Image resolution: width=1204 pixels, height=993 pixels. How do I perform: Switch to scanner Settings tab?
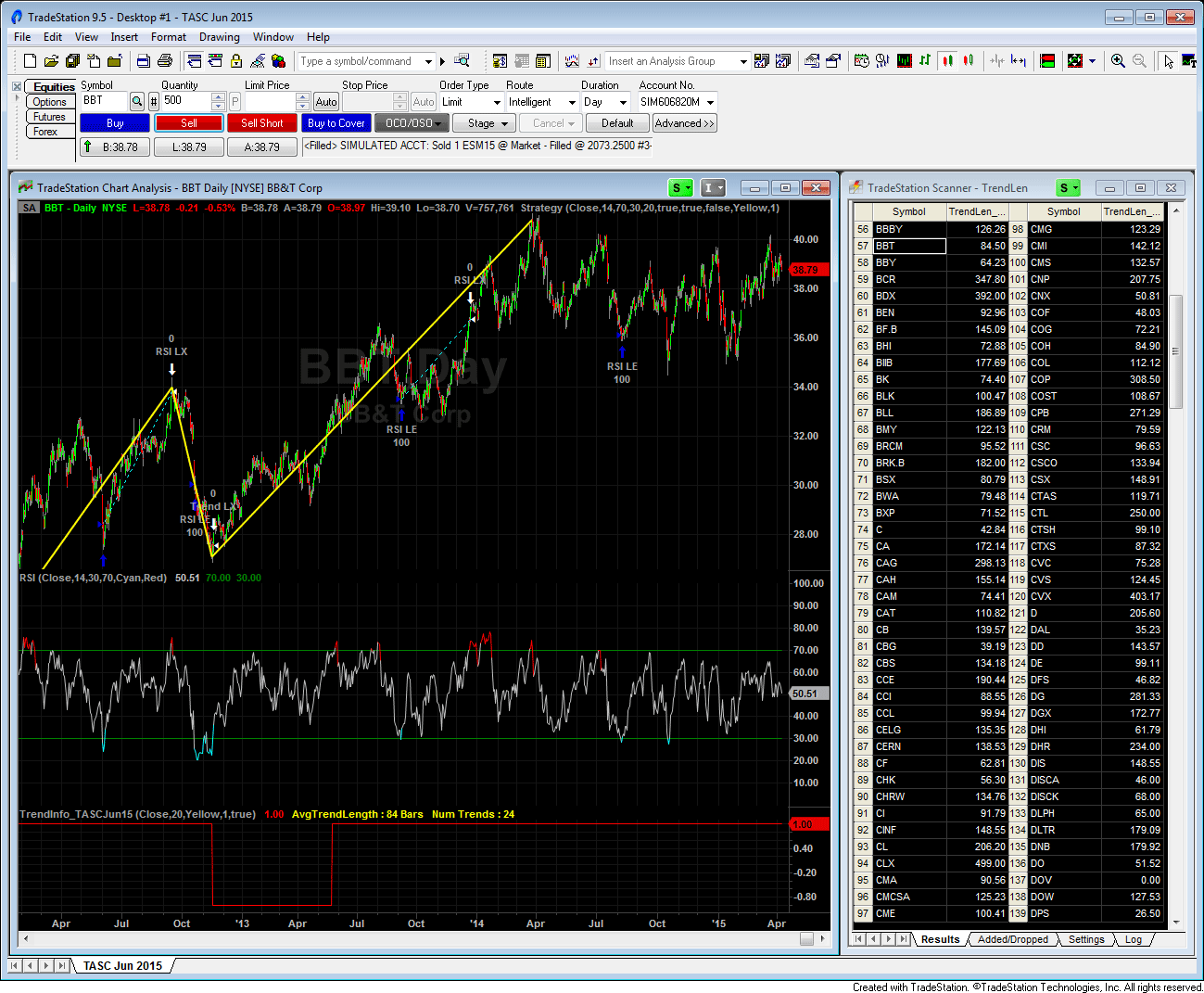1086,939
